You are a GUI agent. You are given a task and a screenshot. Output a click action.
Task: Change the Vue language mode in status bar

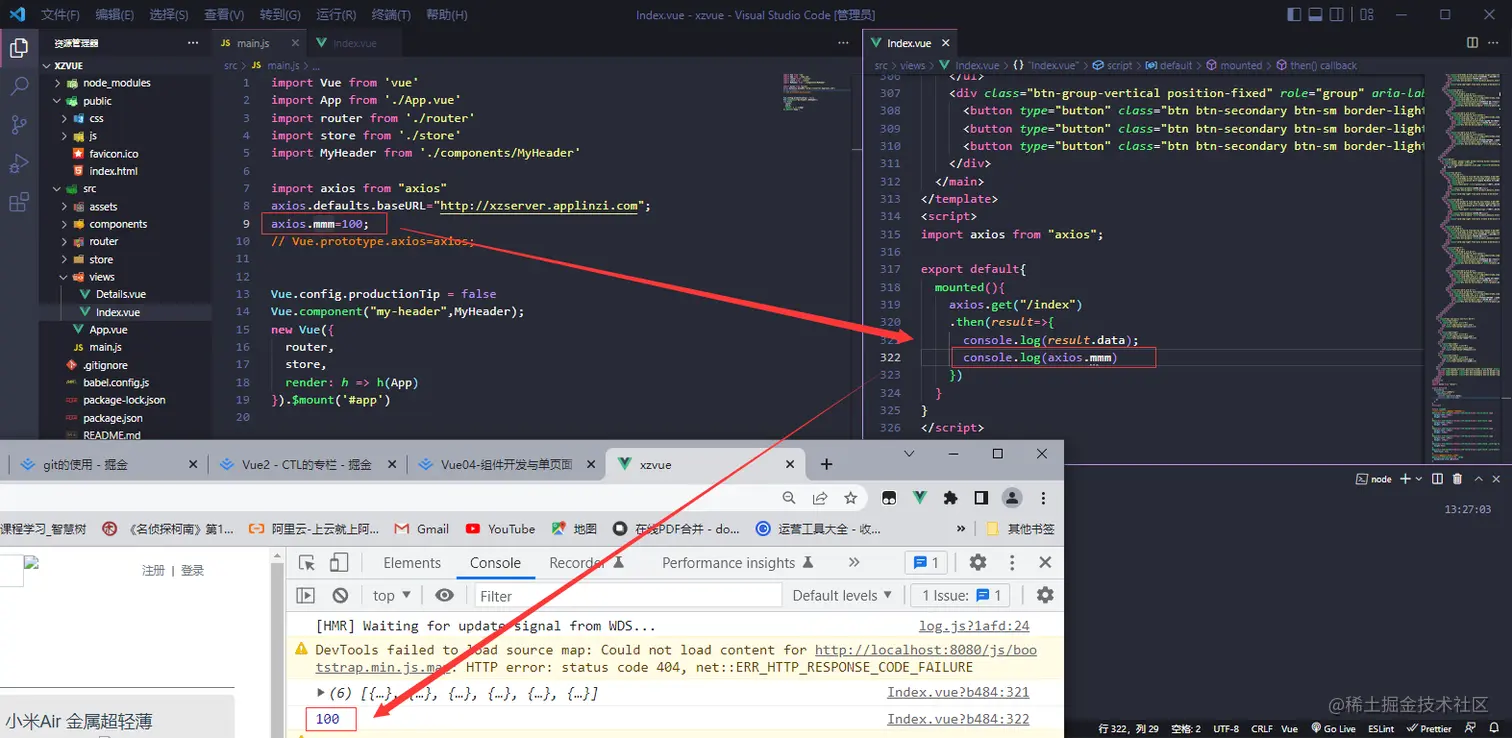pyautogui.click(x=1290, y=729)
